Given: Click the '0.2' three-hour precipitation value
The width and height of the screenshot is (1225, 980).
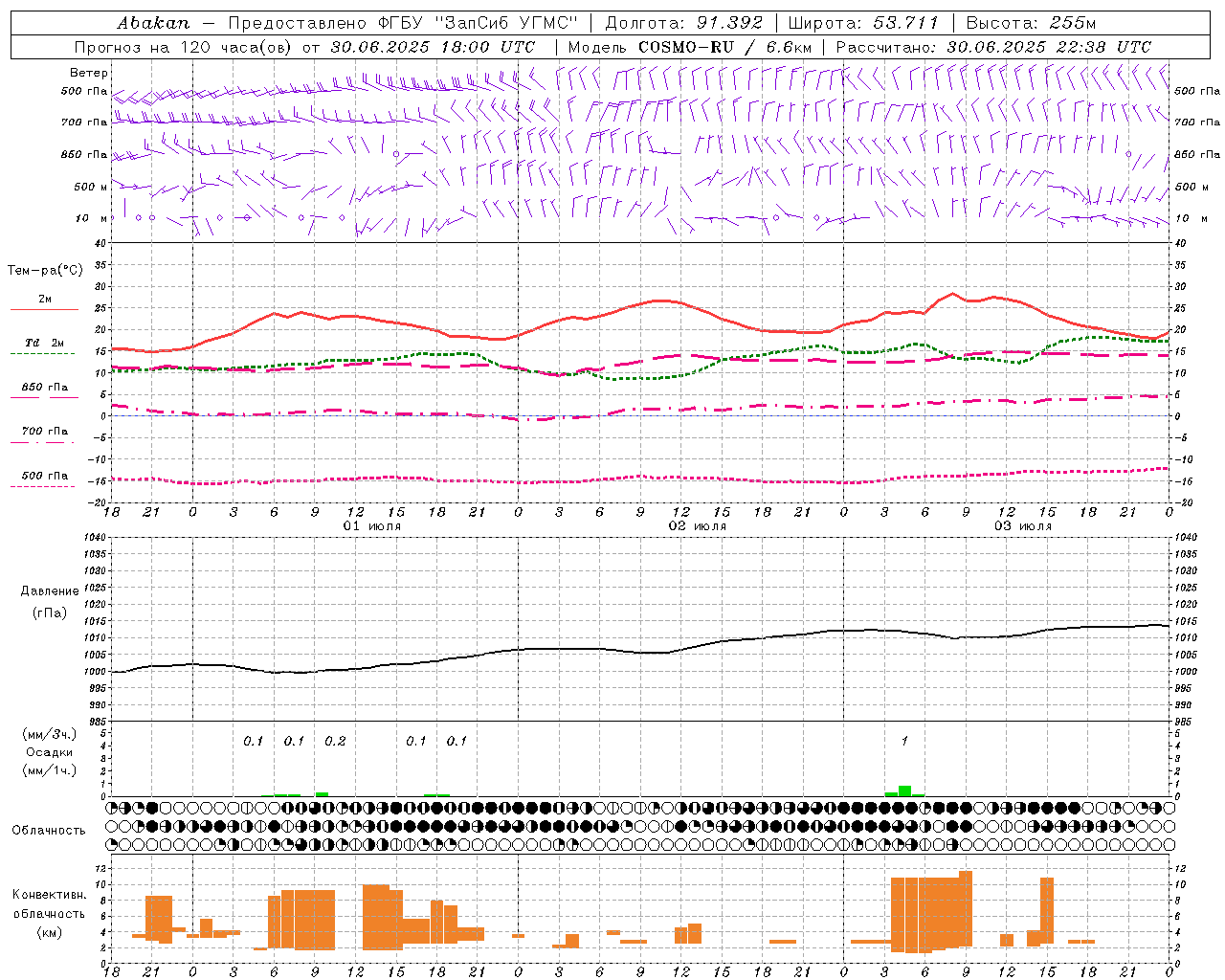Looking at the screenshot, I should coord(335,741).
